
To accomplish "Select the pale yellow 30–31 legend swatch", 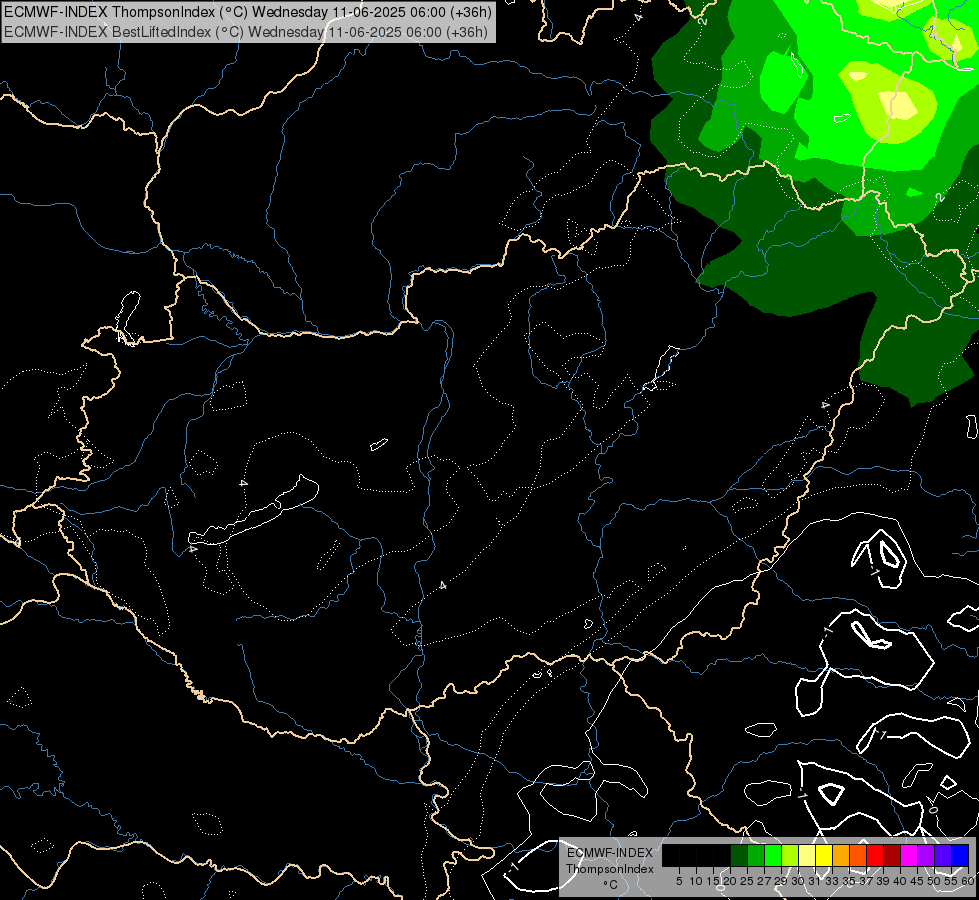I will pos(807,855).
